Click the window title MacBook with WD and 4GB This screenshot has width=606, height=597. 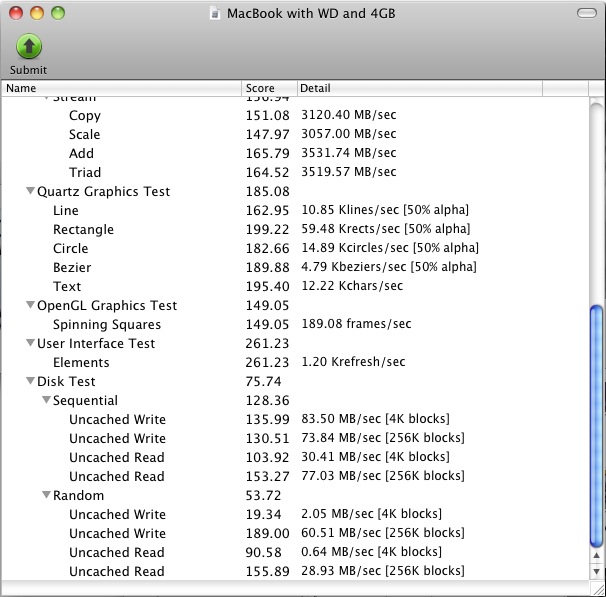pyautogui.click(x=311, y=14)
